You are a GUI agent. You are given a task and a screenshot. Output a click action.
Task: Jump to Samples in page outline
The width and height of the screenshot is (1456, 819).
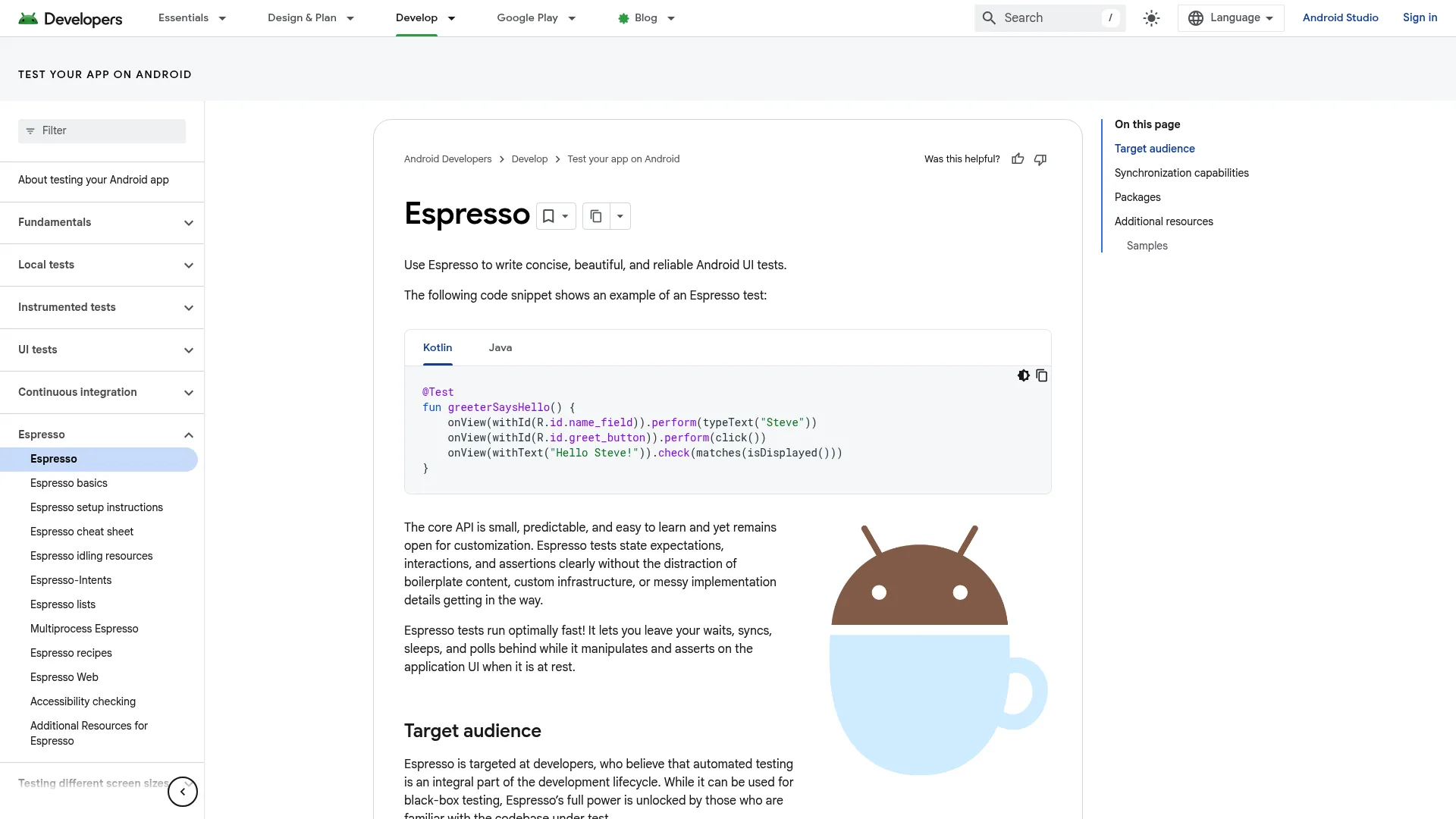pyautogui.click(x=1147, y=246)
